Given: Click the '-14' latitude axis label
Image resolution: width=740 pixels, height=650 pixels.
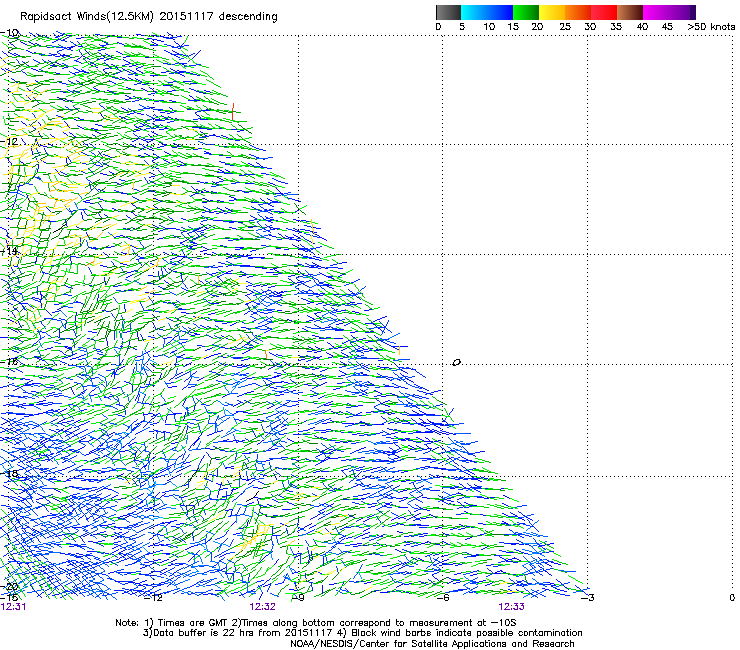Looking at the screenshot, I should (x=9, y=251).
